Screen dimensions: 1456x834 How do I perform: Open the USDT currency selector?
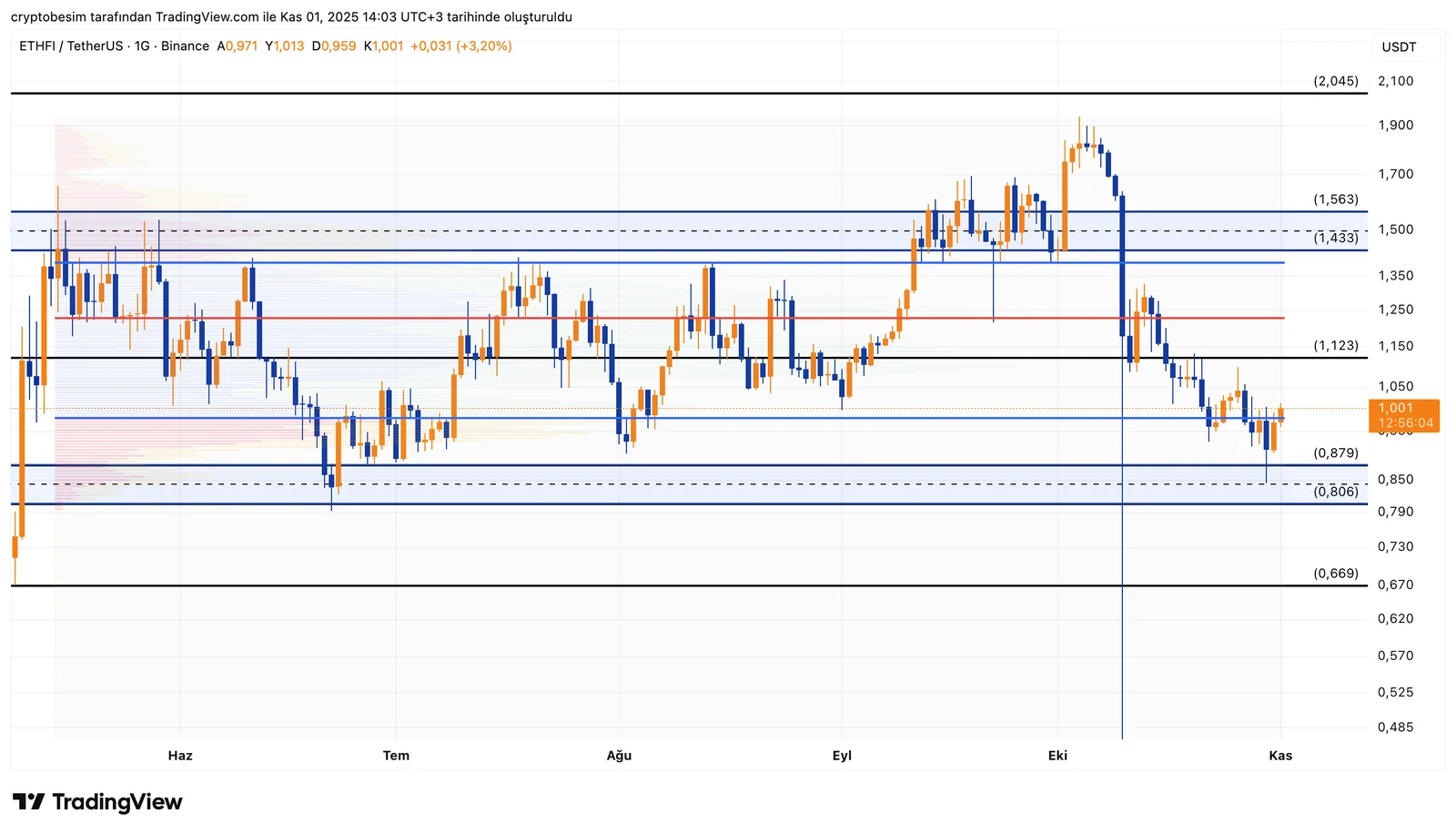coord(1399,47)
